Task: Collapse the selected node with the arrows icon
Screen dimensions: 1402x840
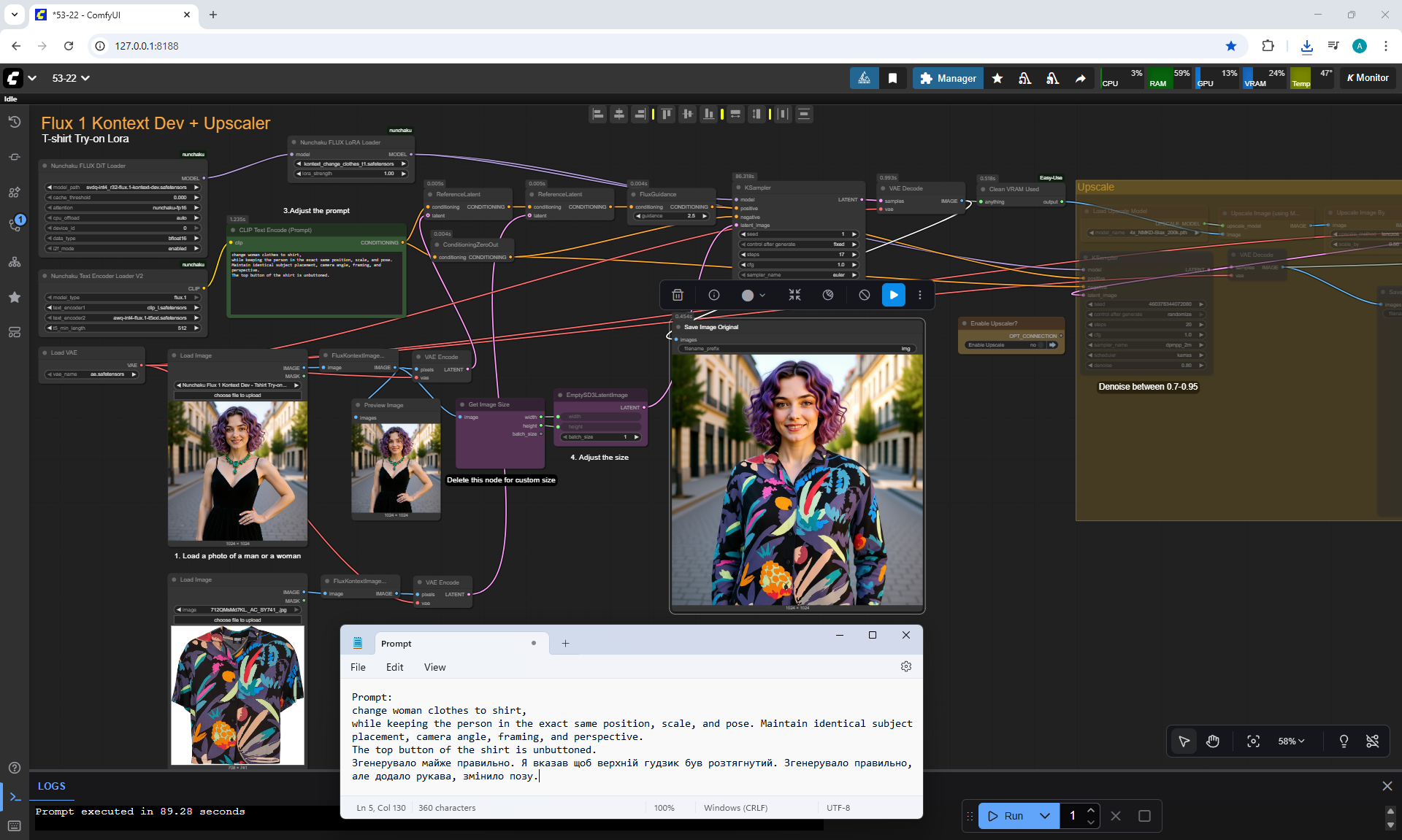Action: tap(794, 295)
